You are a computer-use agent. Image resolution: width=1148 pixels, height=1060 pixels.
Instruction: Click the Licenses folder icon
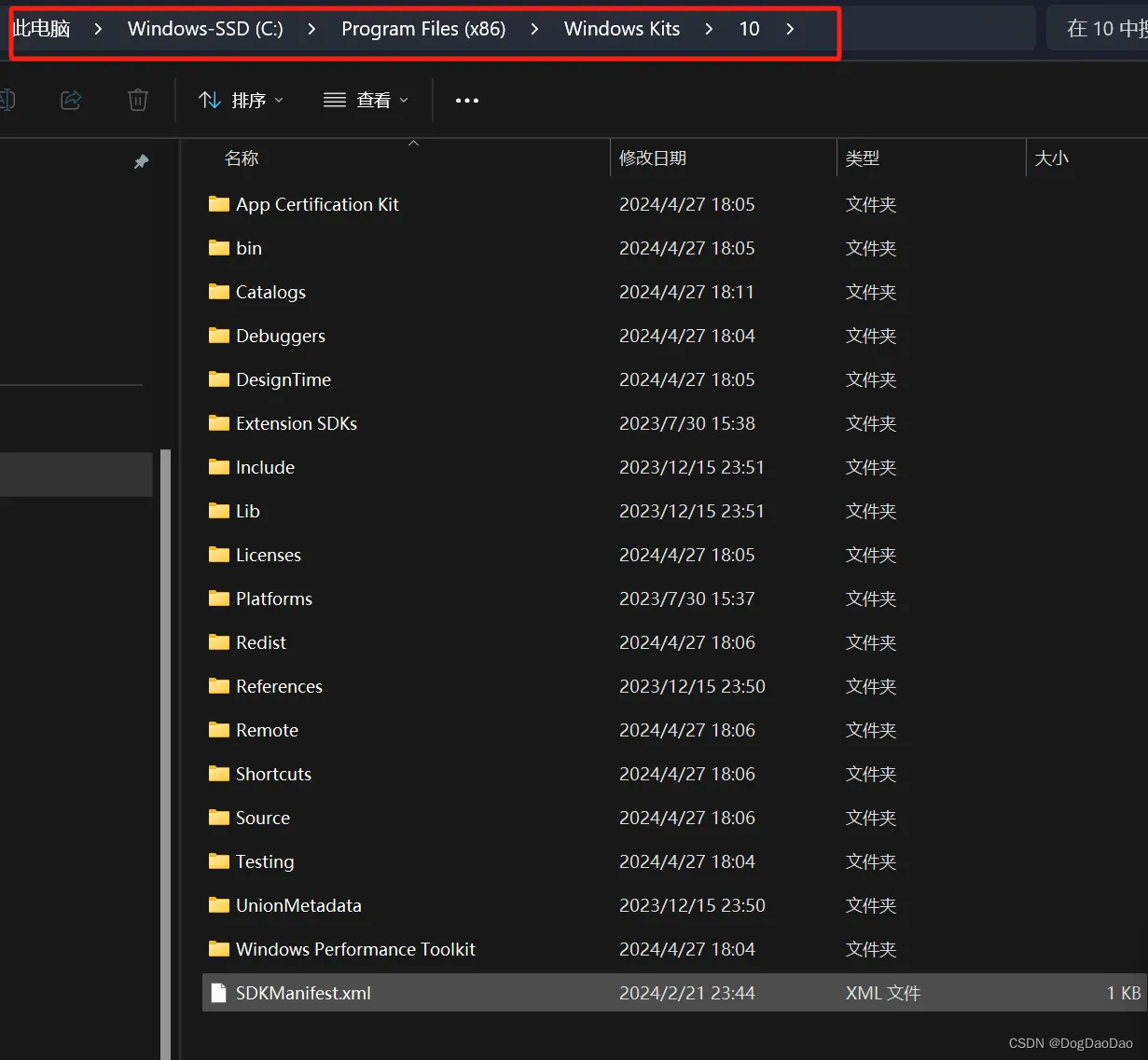219,555
